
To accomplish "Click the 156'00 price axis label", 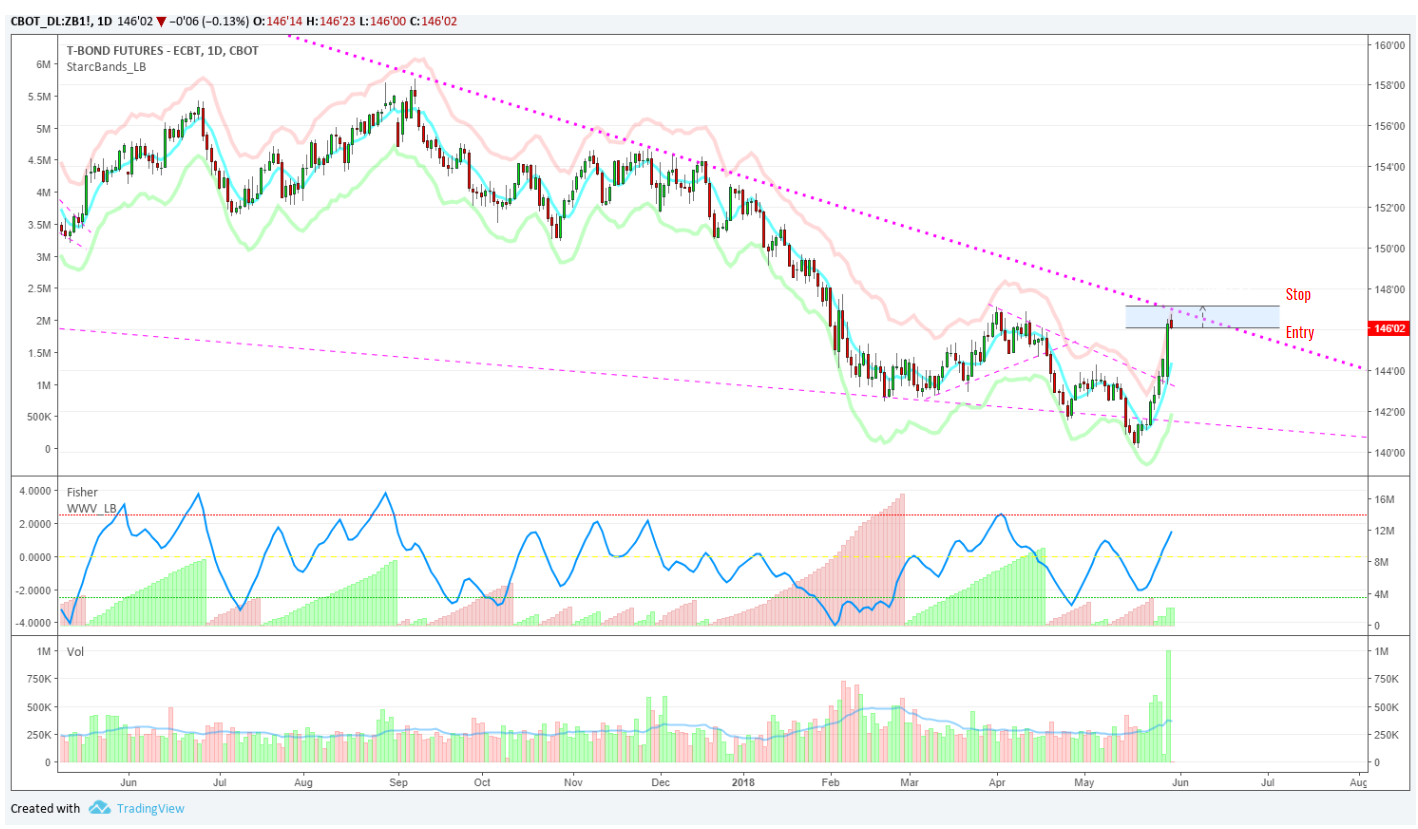I will (1389, 127).
